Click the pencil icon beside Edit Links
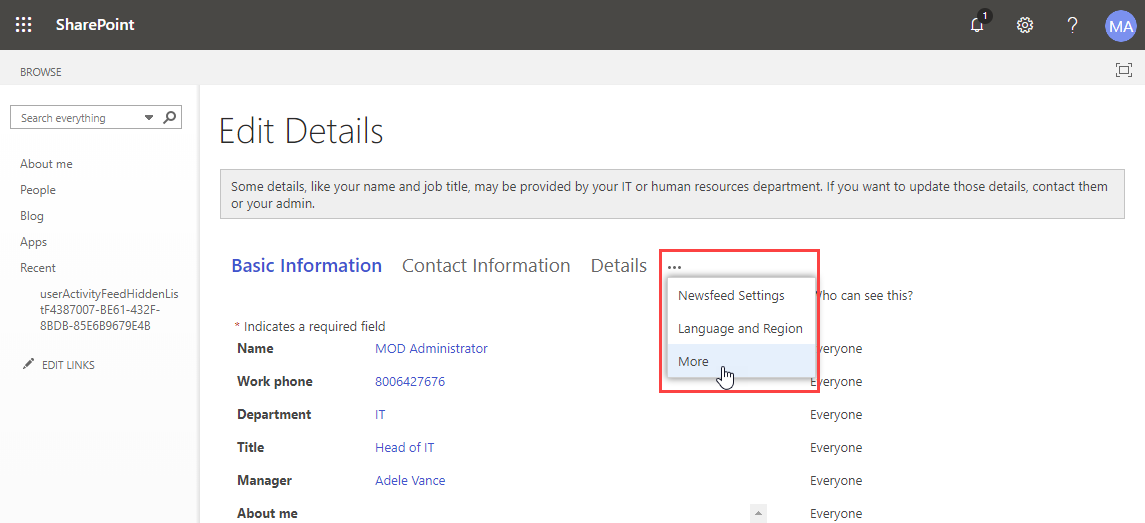 tap(28, 365)
